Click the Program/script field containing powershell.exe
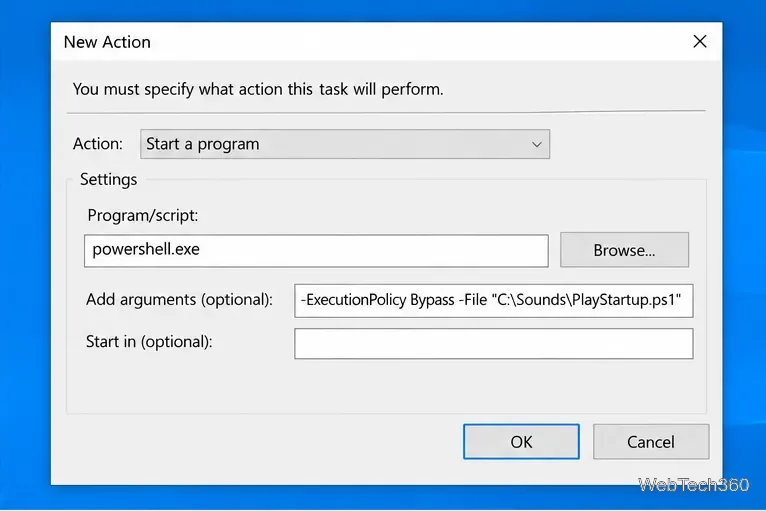 point(316,251)
